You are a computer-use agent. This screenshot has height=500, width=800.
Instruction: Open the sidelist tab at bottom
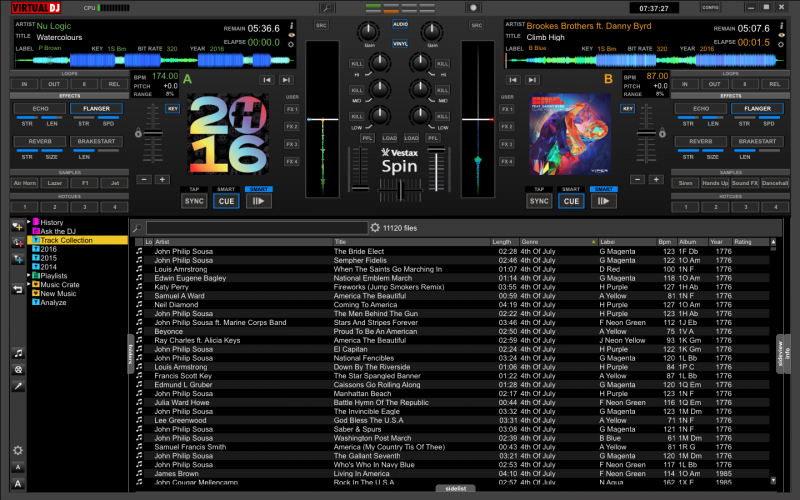456,488
